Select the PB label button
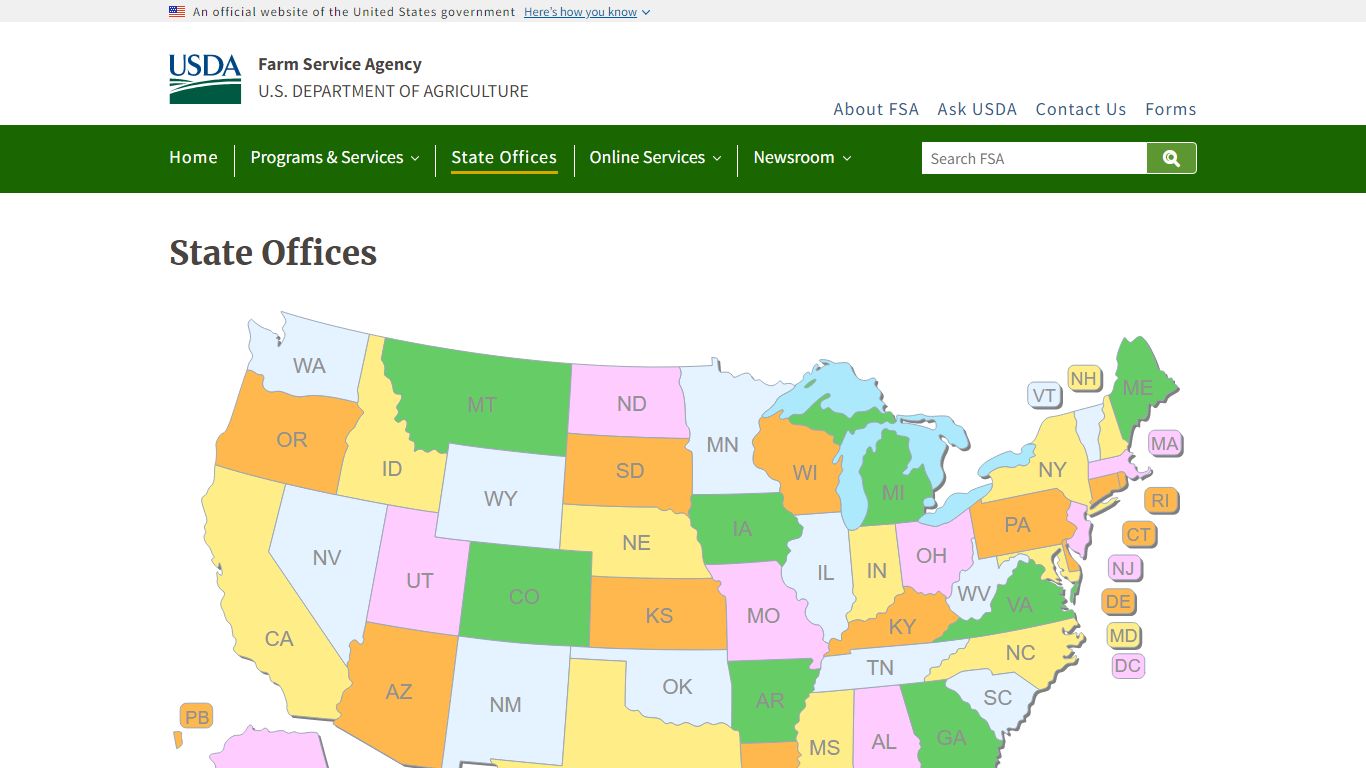Image resolution: width=1366 pixels, height=768 pixels. 197,717
